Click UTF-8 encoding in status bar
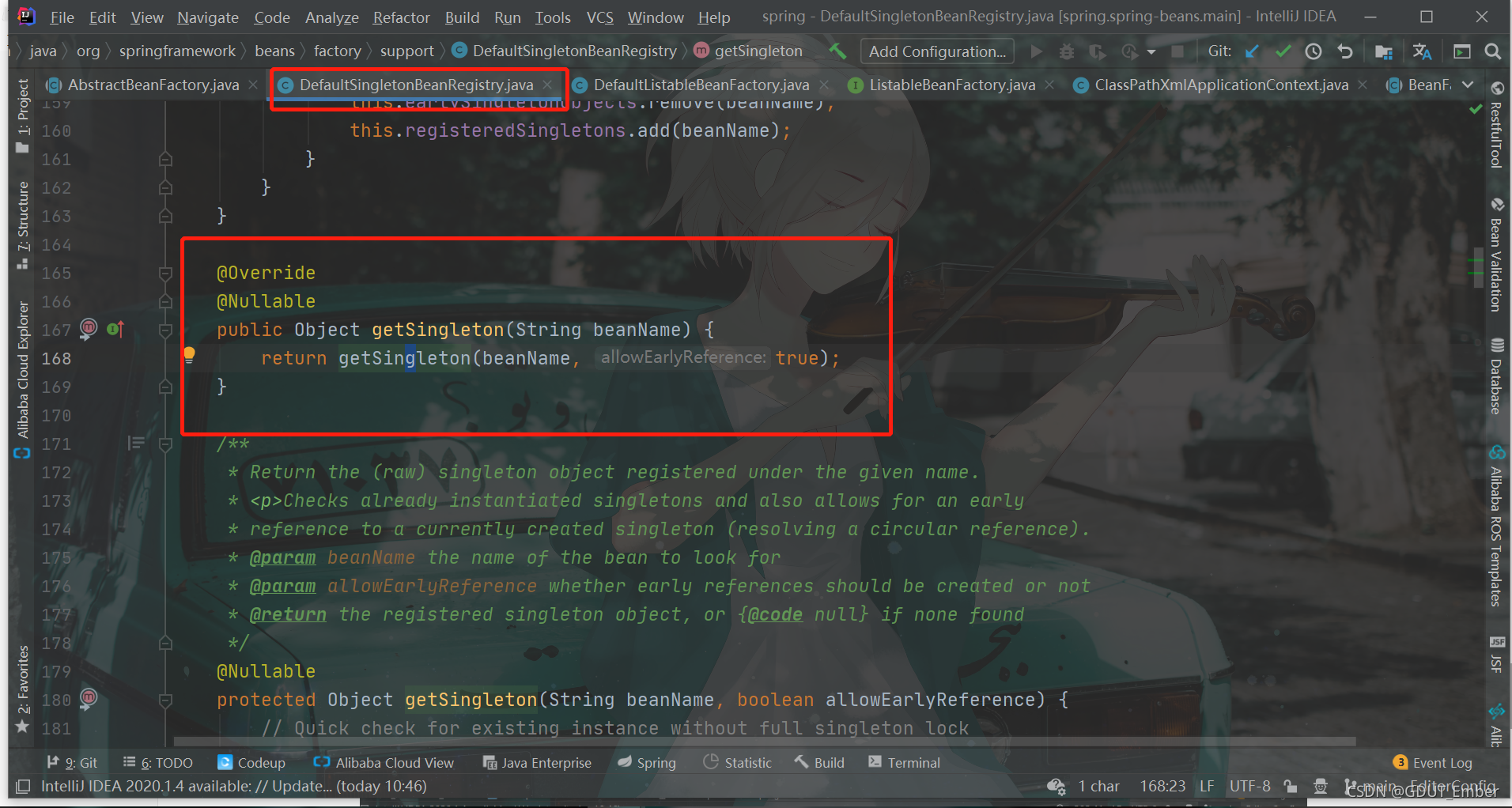1512x808 pixels. tap(1249, 786)
